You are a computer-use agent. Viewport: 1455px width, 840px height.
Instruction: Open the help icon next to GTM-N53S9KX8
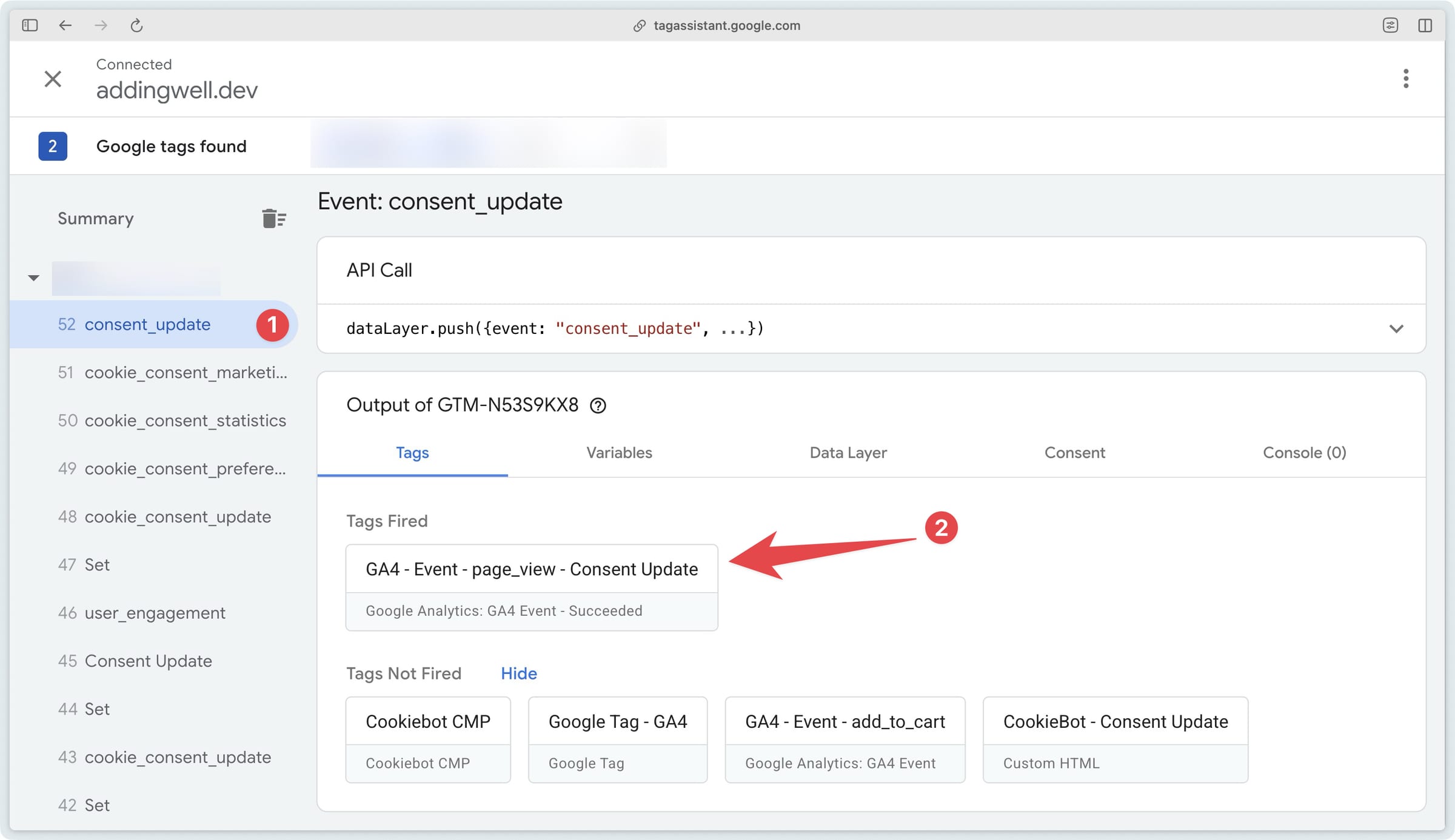pos(598,405)
